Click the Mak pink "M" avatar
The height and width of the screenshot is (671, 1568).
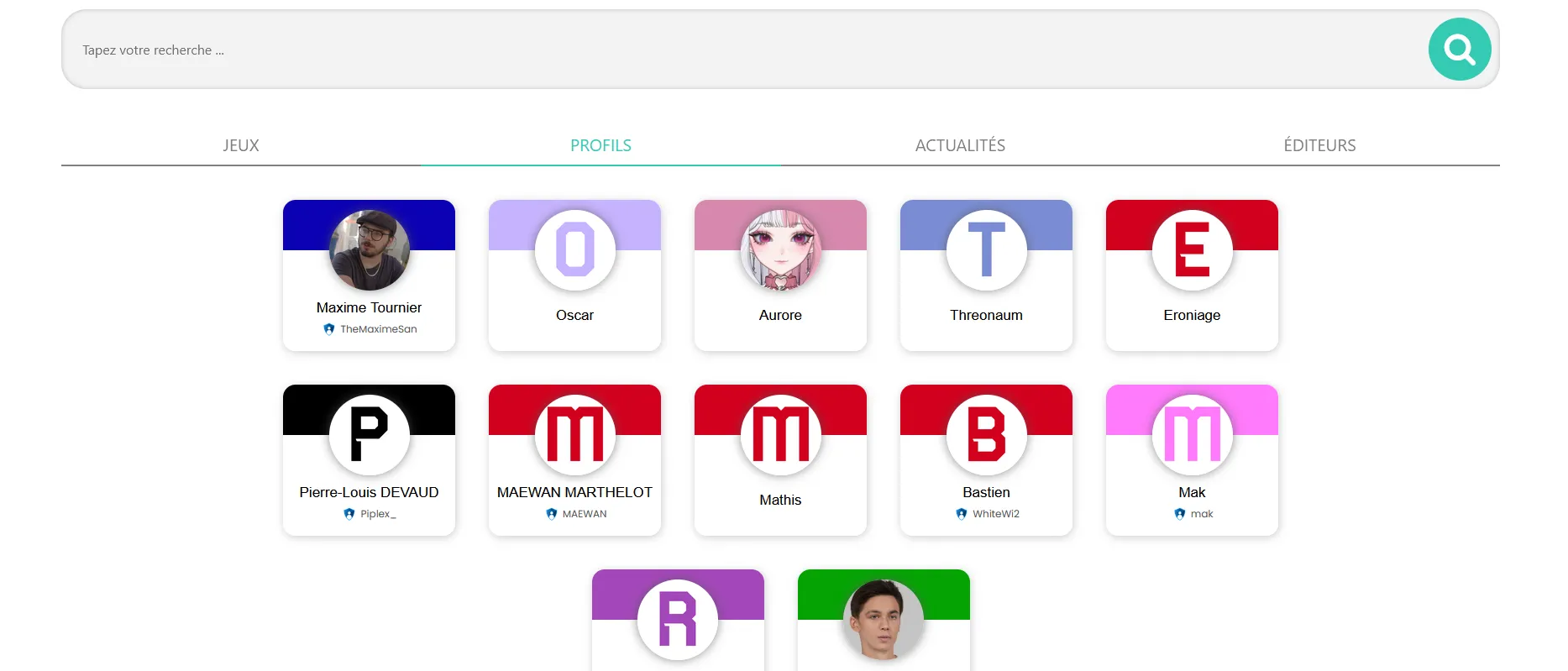point(1193,435)
